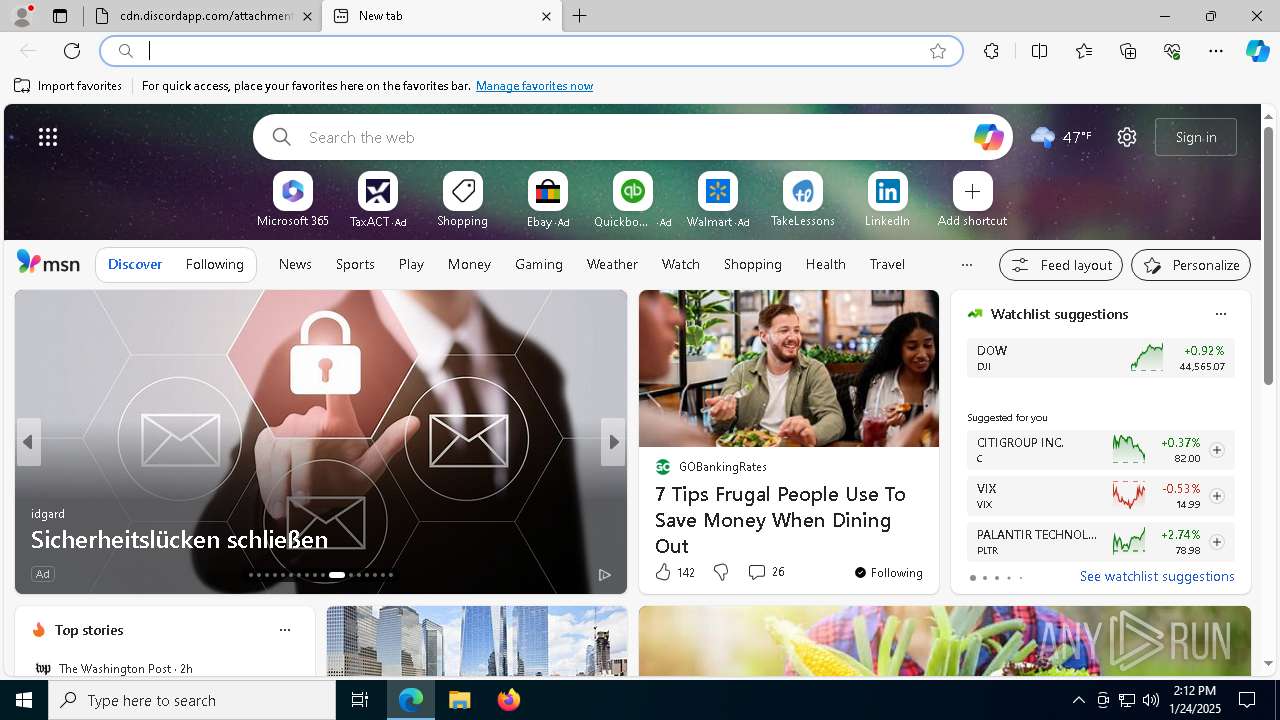Open the Sports category

point(355,264)
